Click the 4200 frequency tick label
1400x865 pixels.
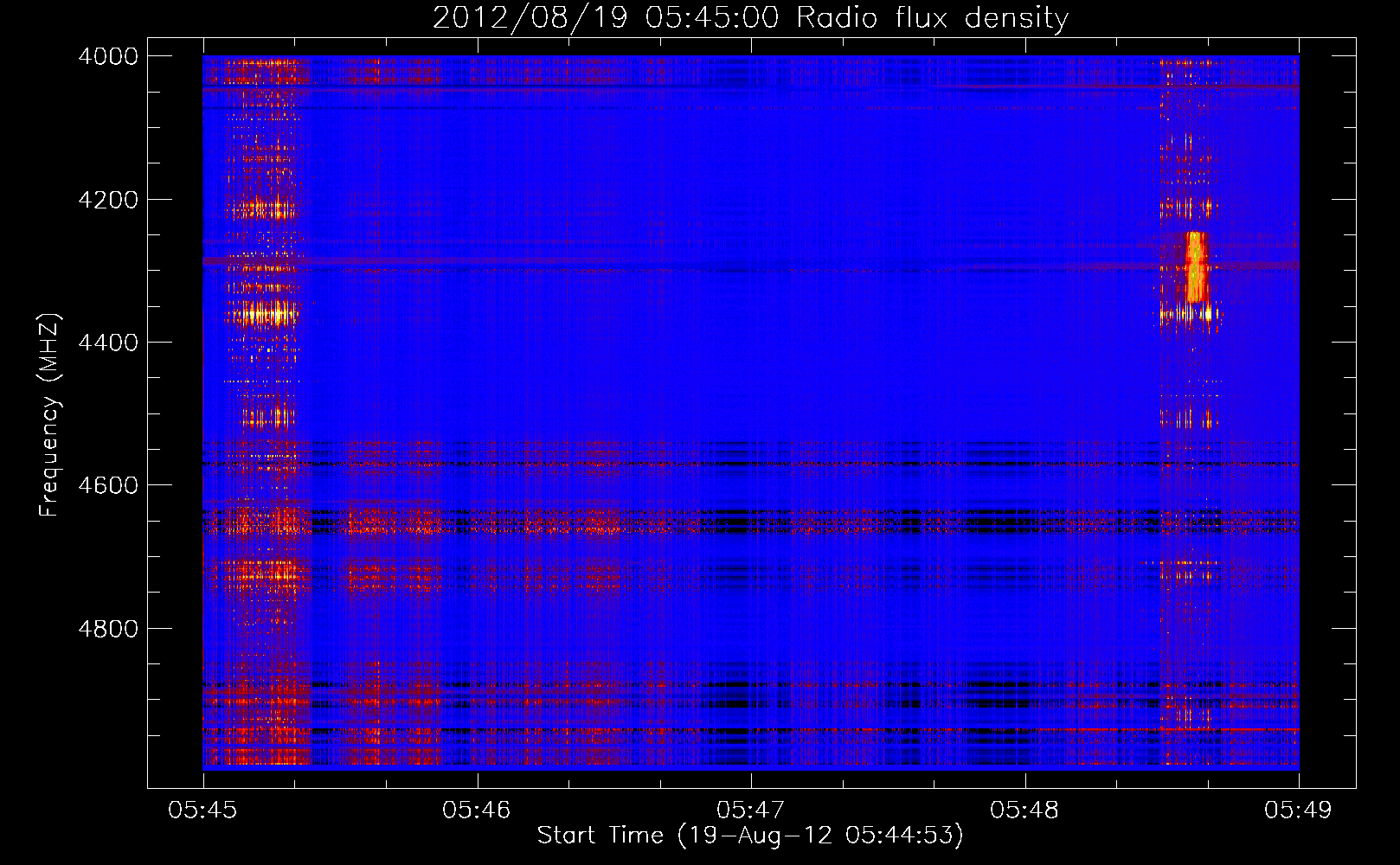point(107,200)
